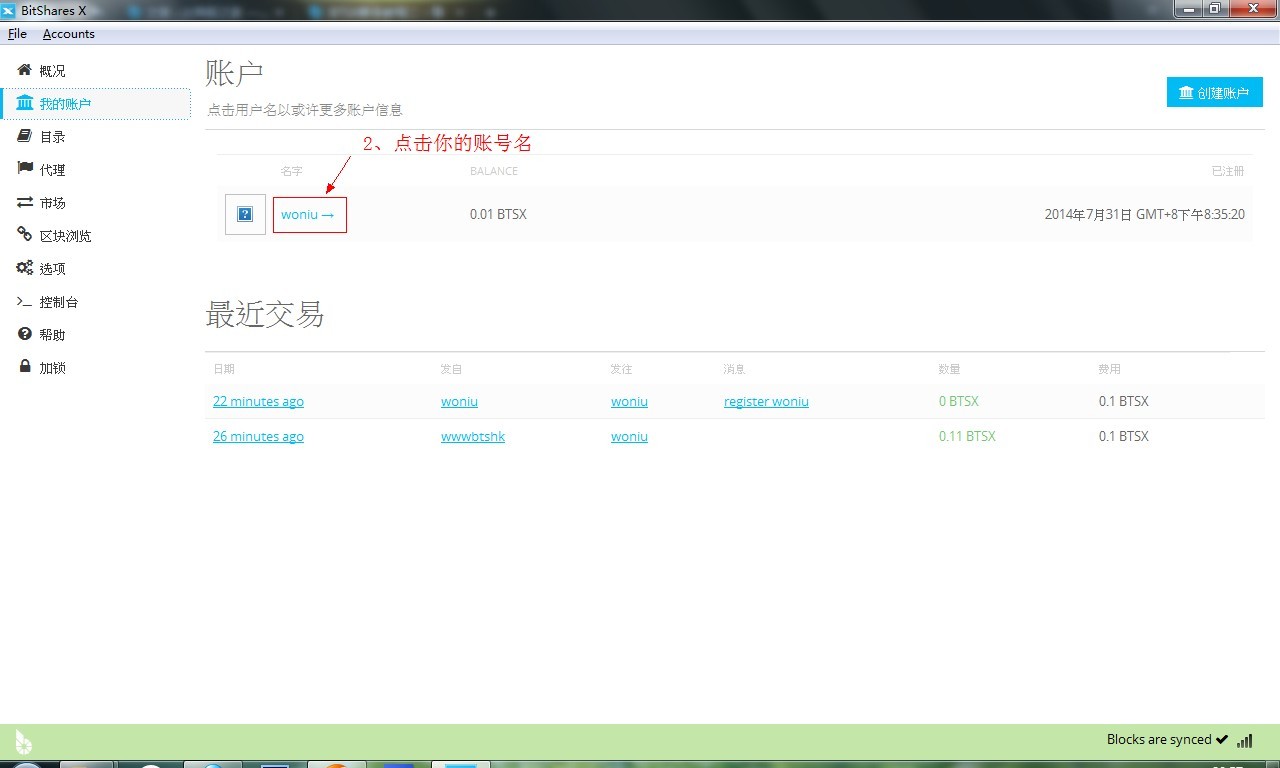
Task: Open the 概况 overview home icon
Action: coord(25,70)
